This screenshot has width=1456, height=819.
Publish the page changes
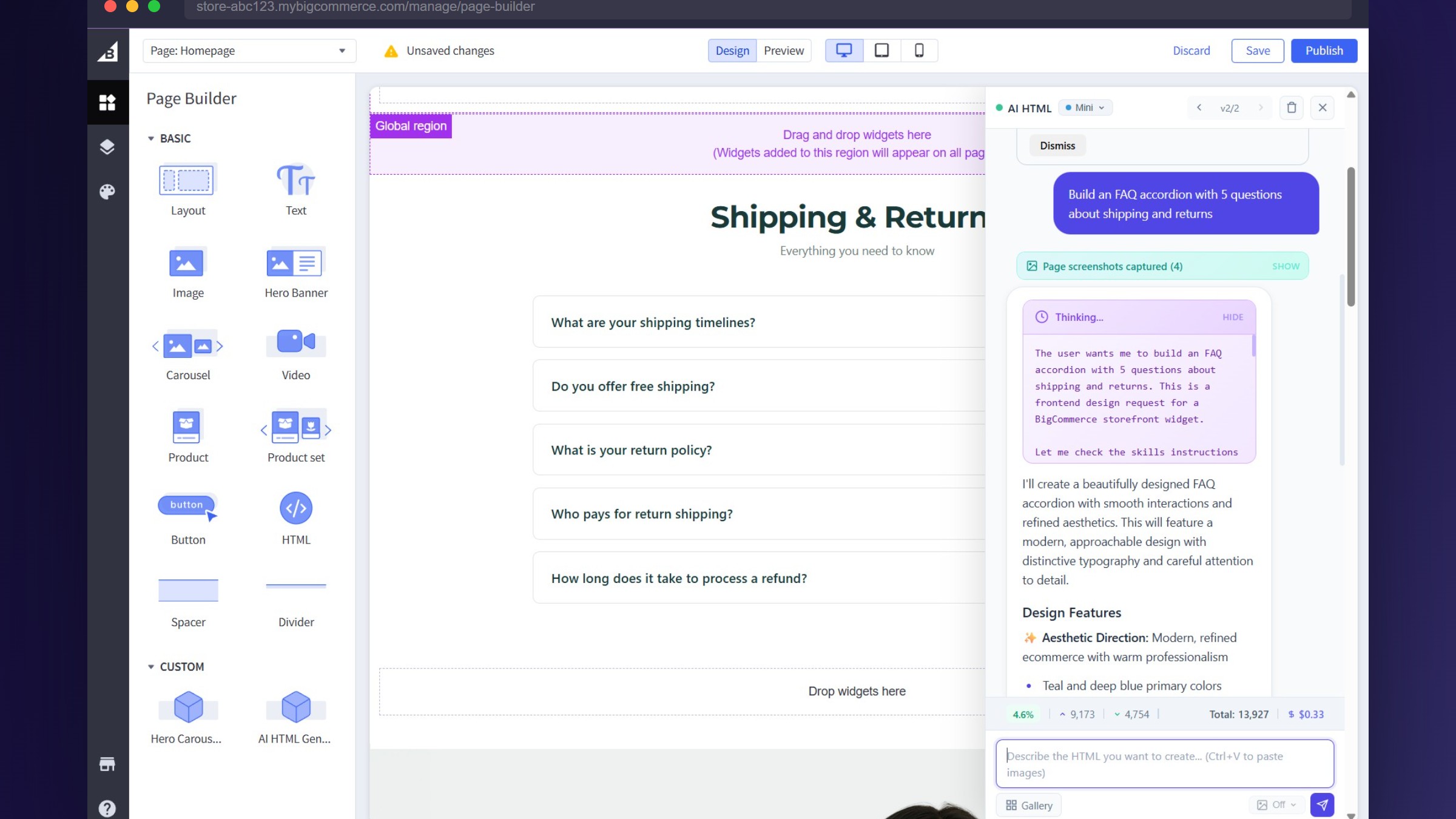[x=1324, y=50]
